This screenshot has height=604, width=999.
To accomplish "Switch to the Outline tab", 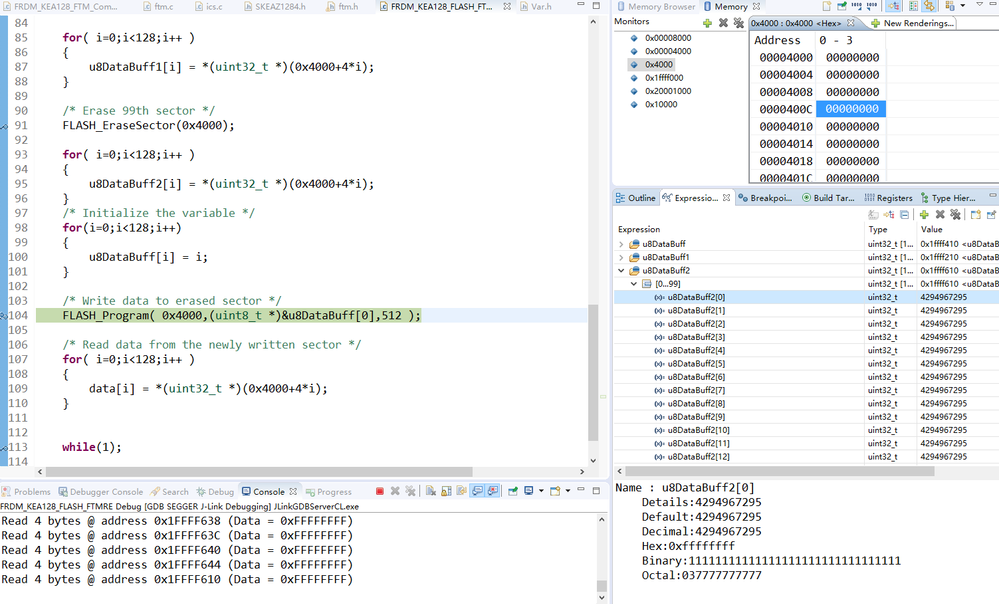I will pos(635,198).
